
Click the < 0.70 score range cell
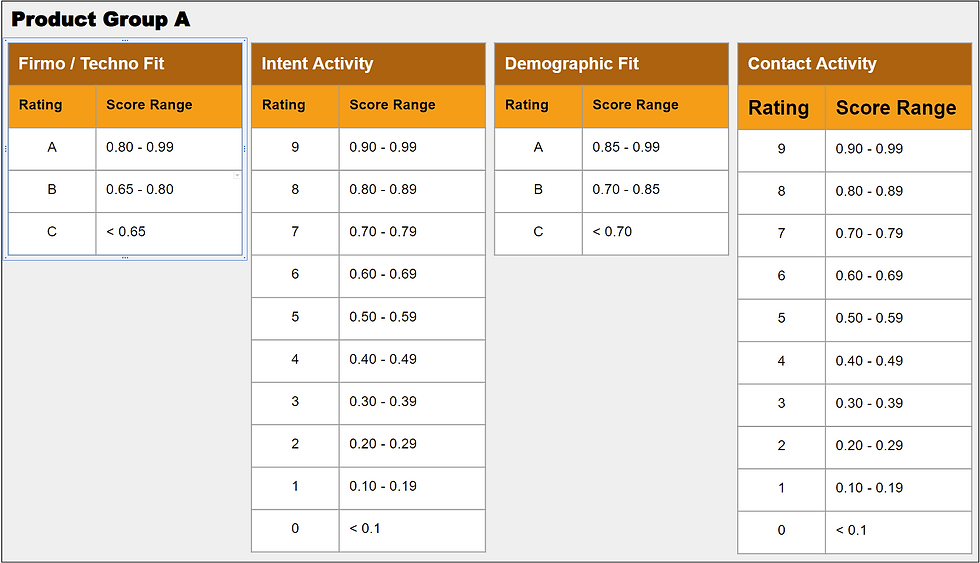click(x=656, y=234)
